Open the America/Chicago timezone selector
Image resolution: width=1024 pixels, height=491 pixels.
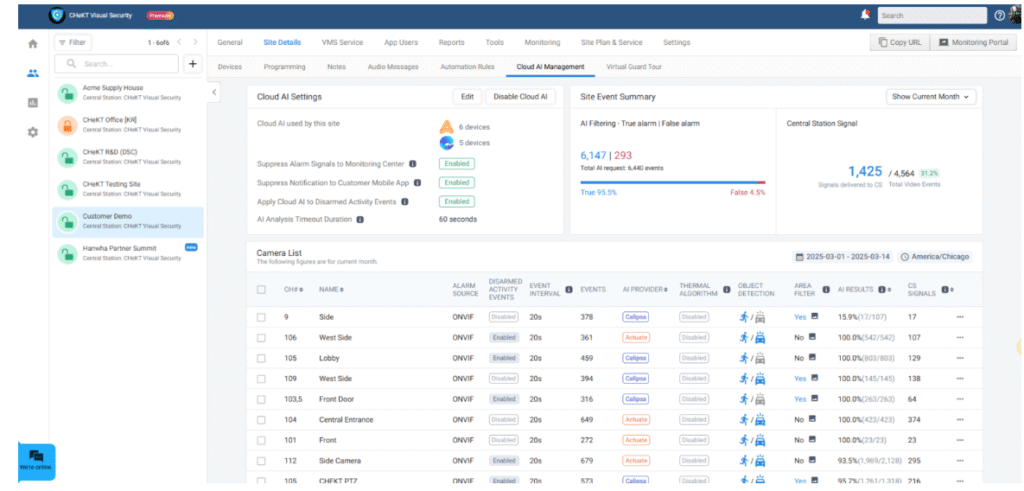[936, 257]
